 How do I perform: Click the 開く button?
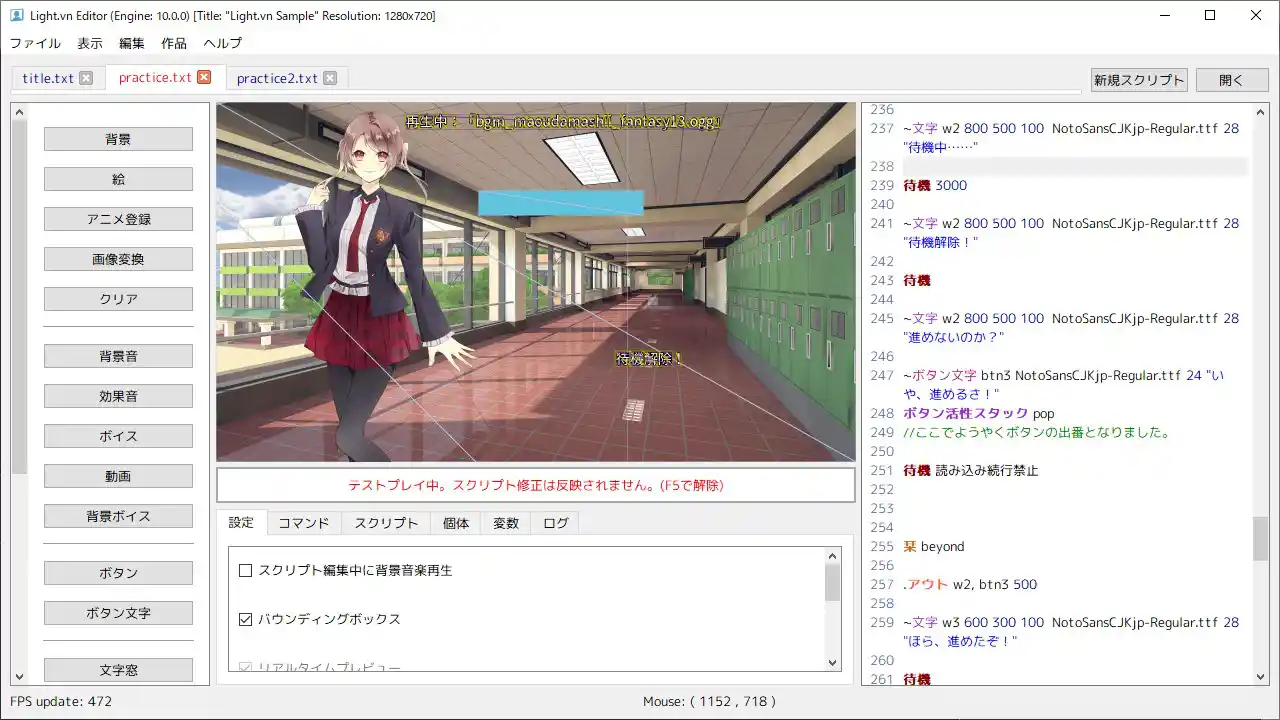point(1231,80)
